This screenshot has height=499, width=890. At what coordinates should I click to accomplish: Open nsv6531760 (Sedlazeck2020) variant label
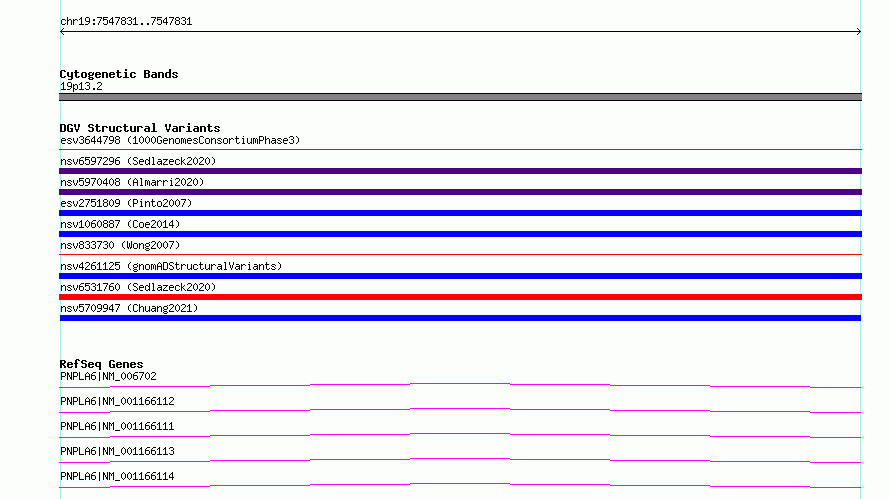point(138,287)
